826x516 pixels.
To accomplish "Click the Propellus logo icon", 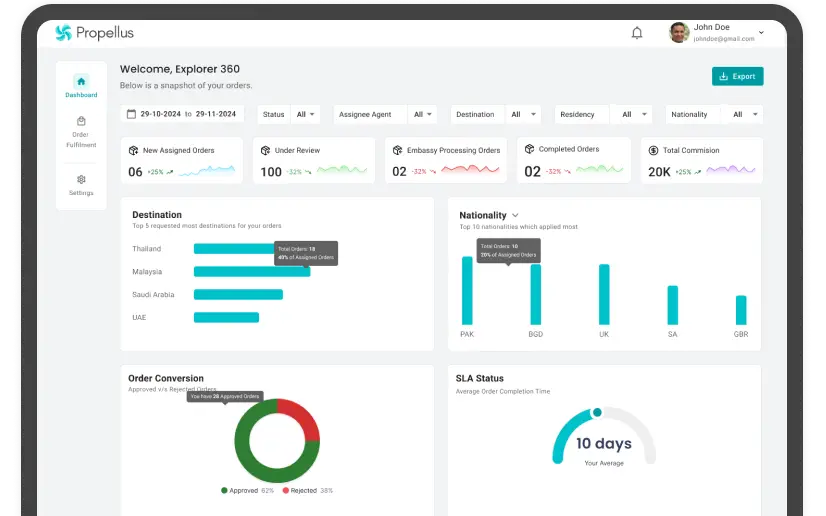I will coord(64,33).
